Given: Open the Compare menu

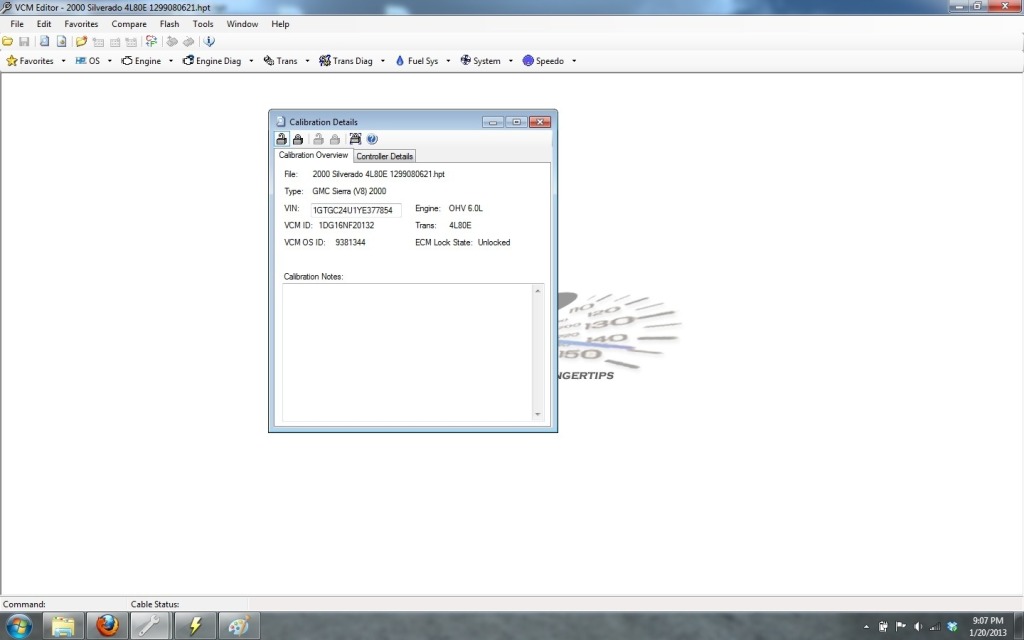Looking at the screenshot, I should tap(129, 24).
